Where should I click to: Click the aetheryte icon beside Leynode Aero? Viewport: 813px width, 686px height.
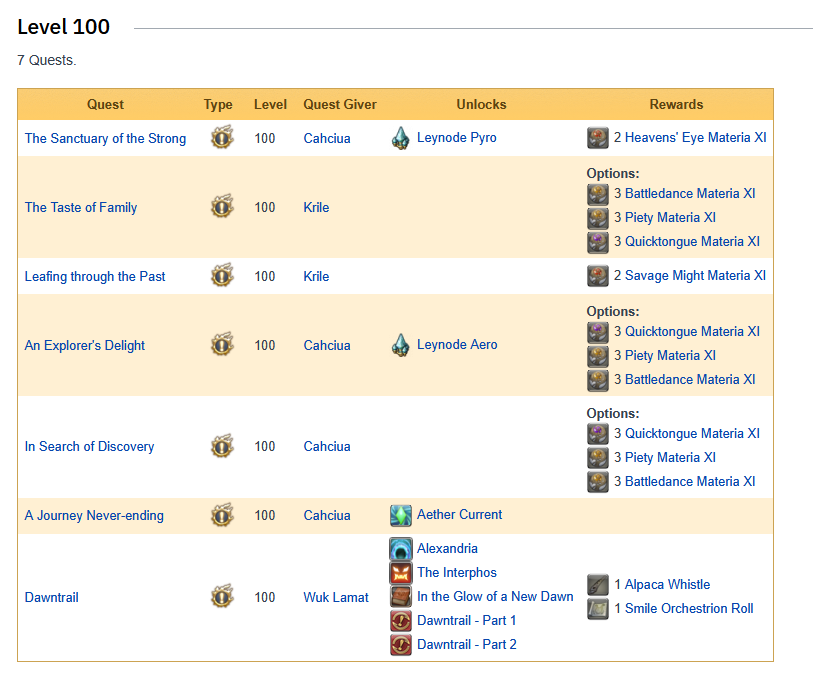point(400,345)
